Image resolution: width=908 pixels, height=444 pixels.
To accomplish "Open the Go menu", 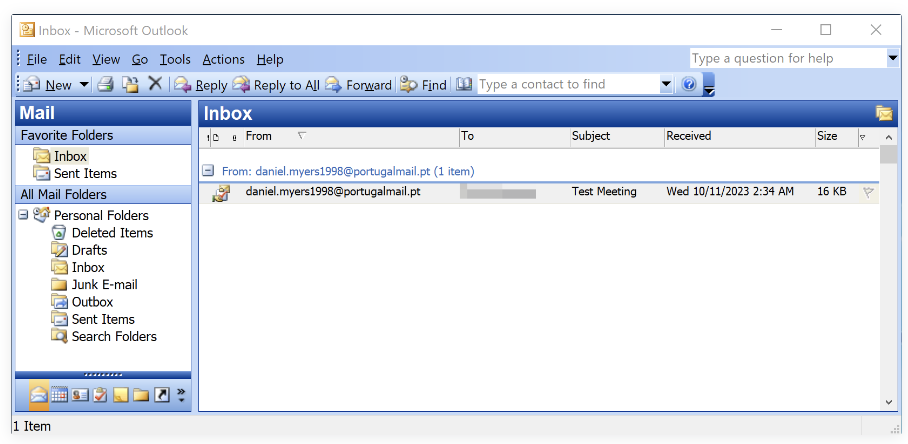I will click(x=140, y=60).
